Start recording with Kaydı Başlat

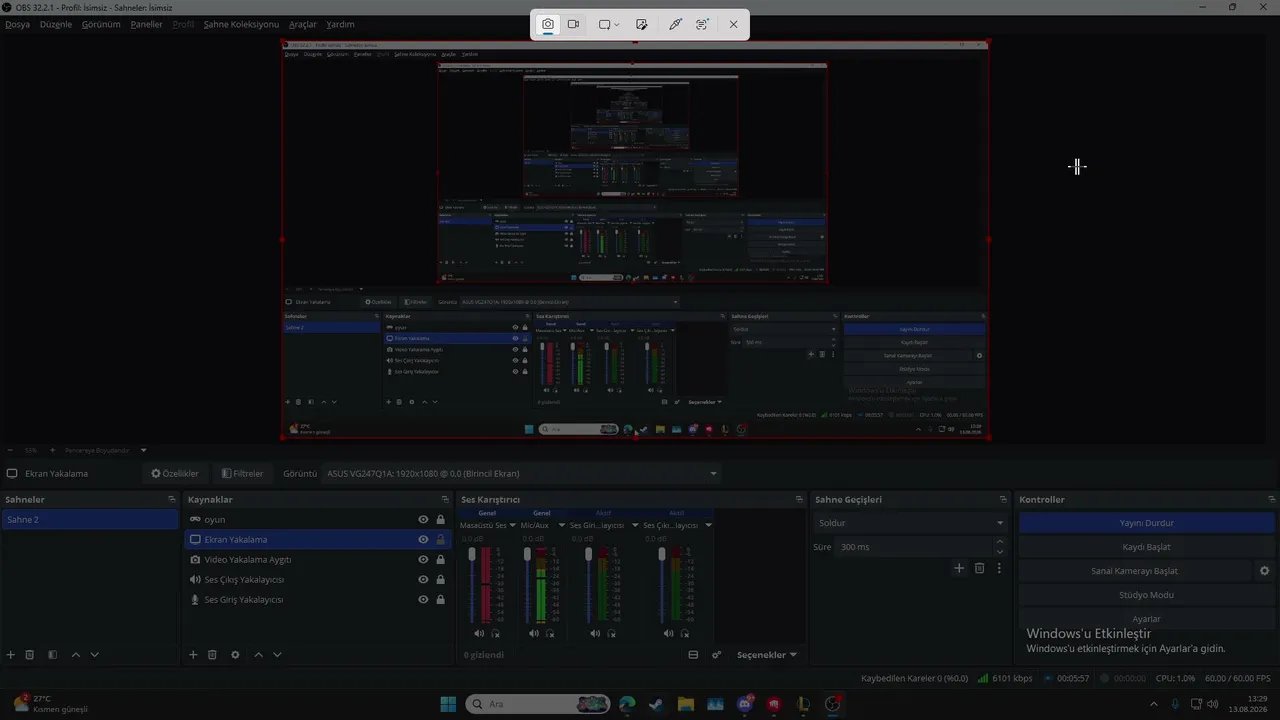coord(1147,547)
